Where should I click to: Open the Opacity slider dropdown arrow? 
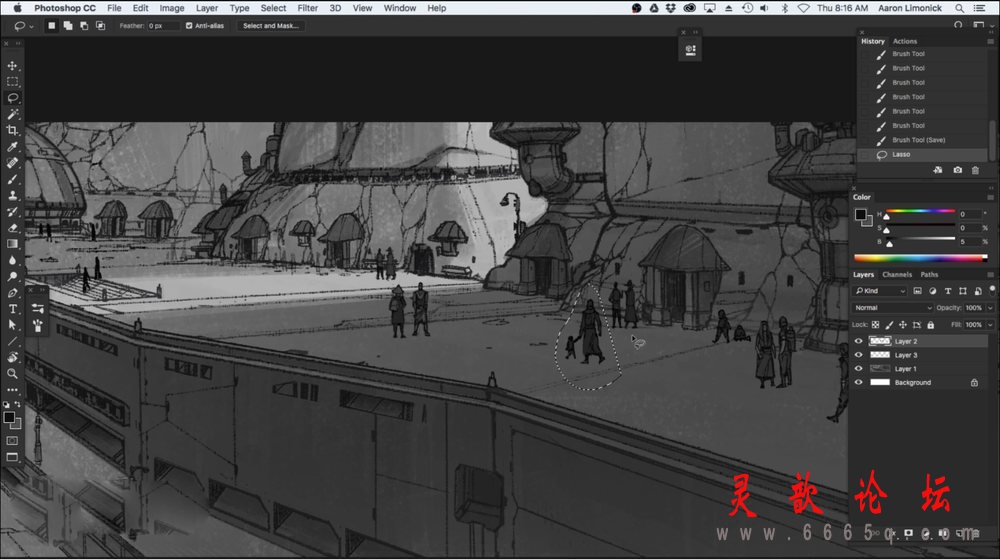click(x=990, y=308)
